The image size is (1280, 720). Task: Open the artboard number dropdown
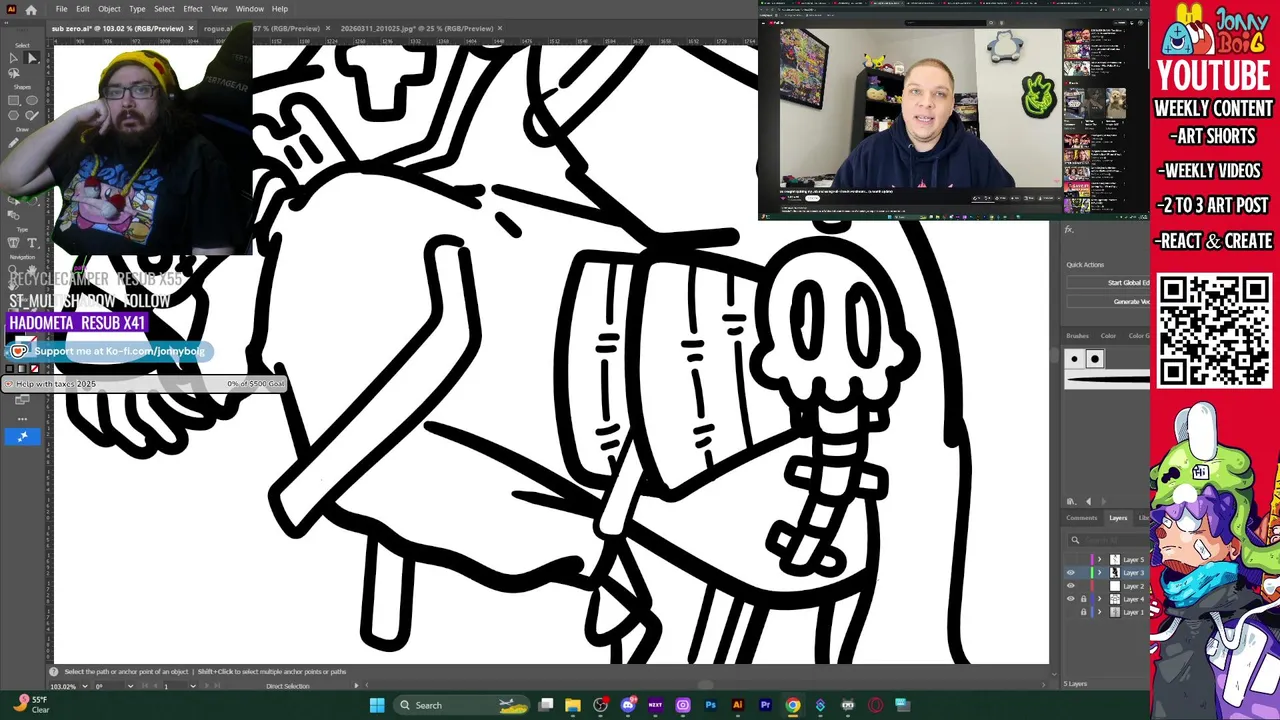(193, 686)
